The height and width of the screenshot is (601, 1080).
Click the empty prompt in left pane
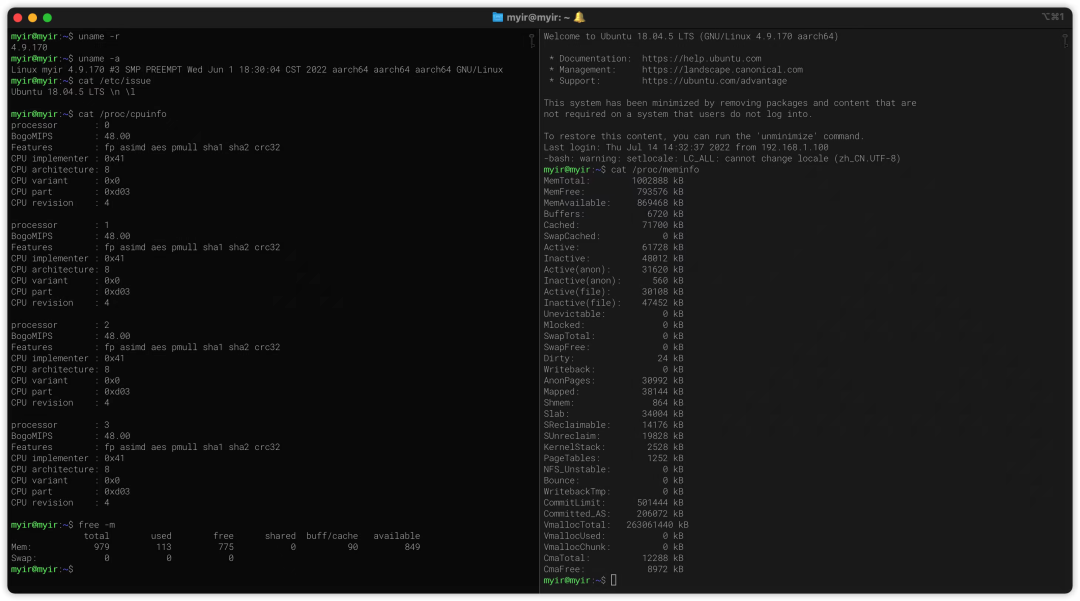42,569
